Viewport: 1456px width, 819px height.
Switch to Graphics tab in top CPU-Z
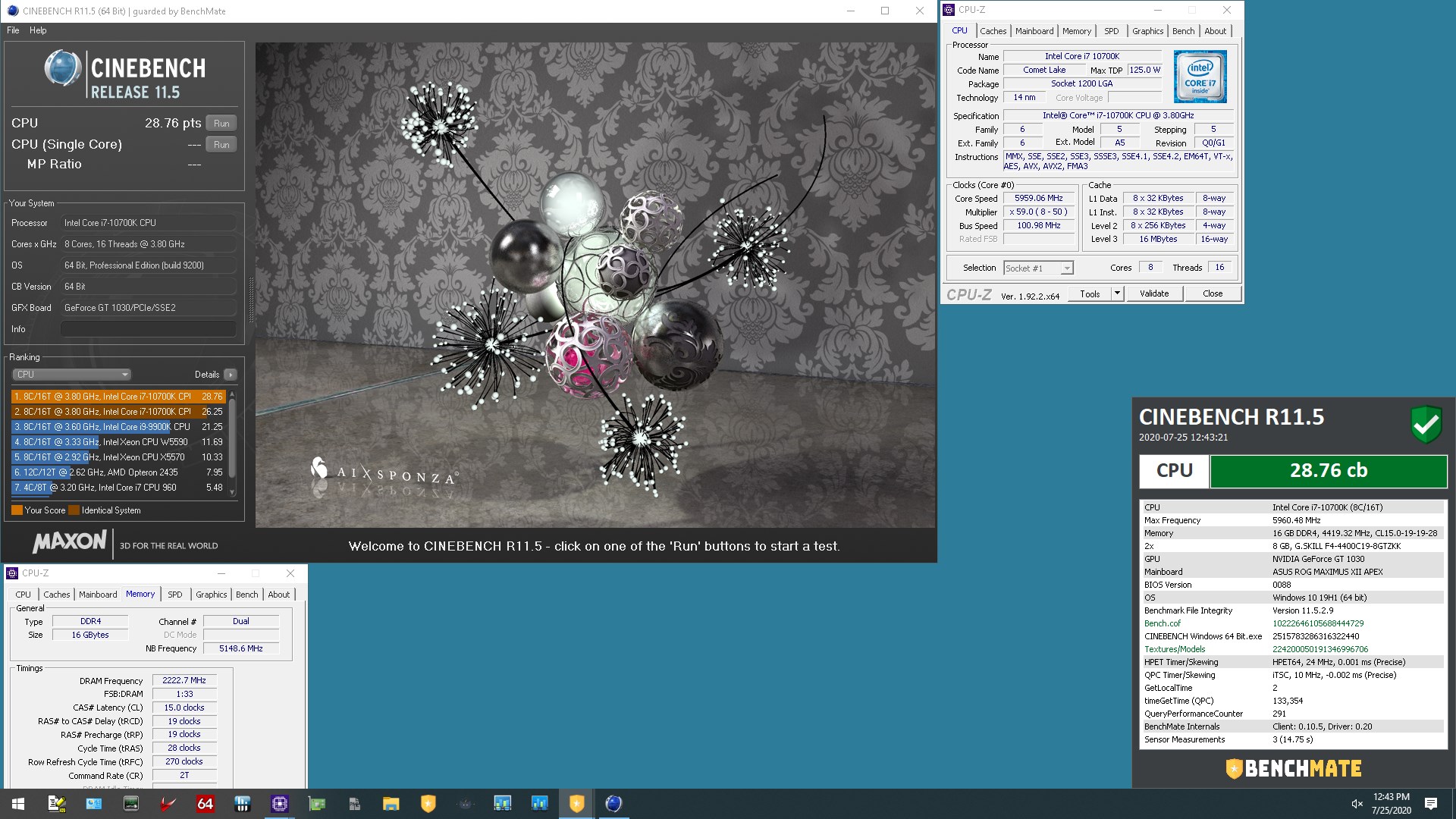pyautogui.click(x=1147, y=31)
